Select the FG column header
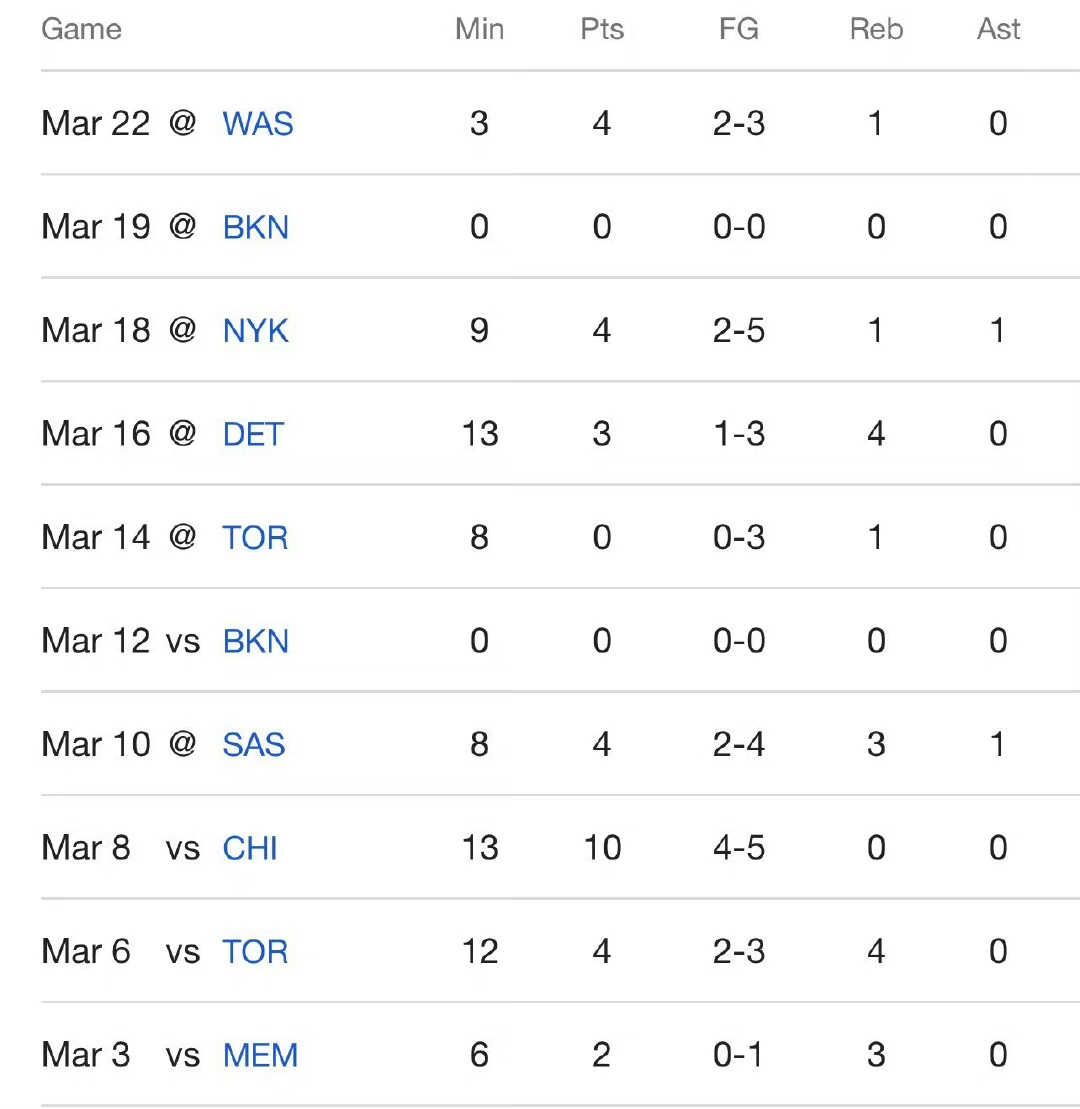Screen dimensions: 1080x1109 click(x=738, y=30)
